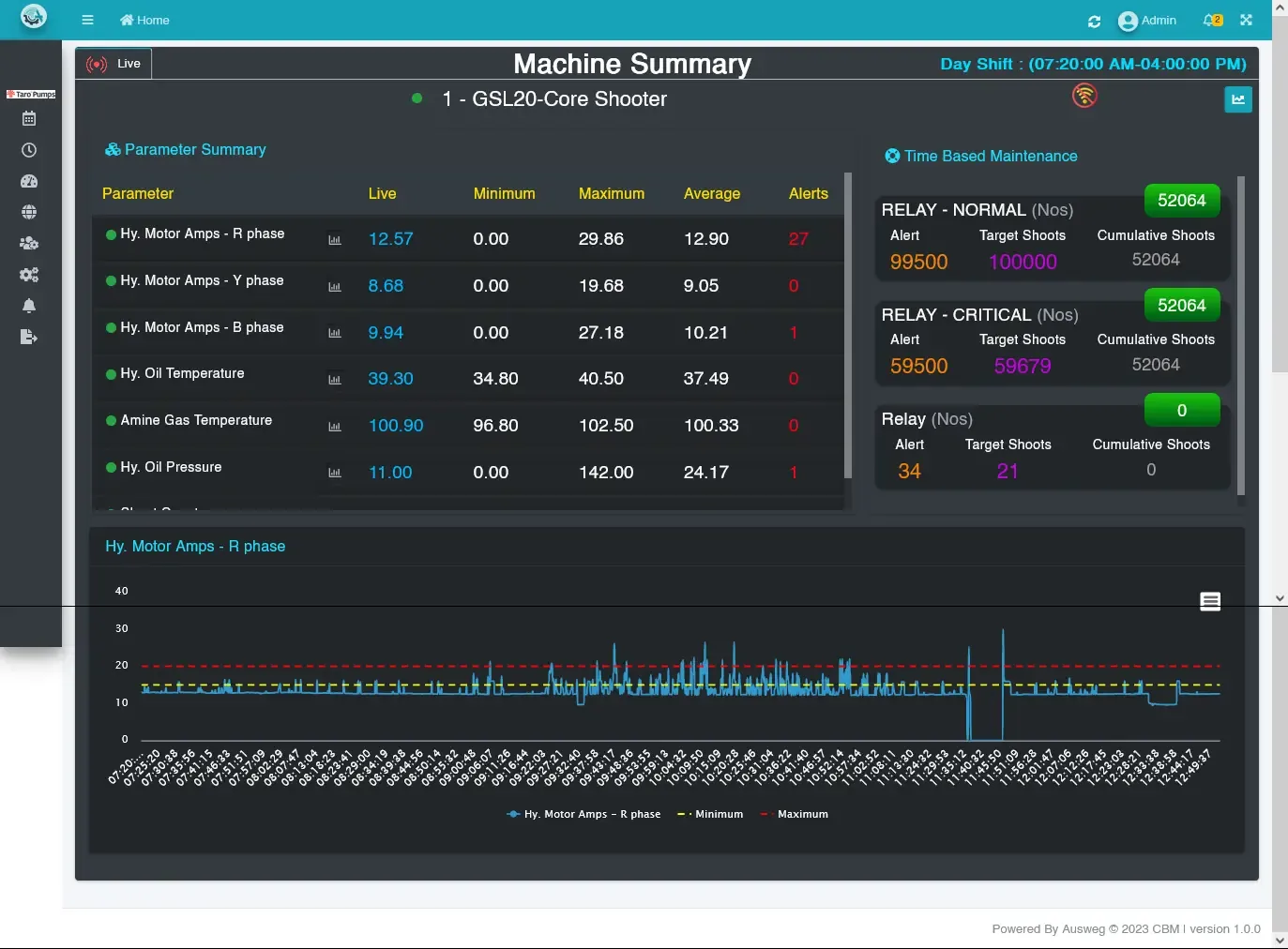Click the live value 100.90
The width and height of the screenshot is (1288, 949).
click(396, 425)
